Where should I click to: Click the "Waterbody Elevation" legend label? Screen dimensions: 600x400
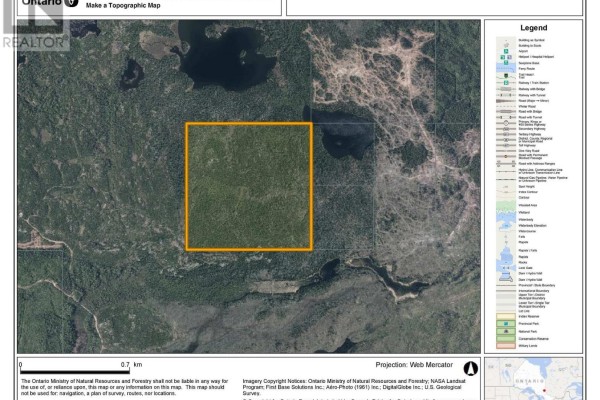click(x=533, y=225)
